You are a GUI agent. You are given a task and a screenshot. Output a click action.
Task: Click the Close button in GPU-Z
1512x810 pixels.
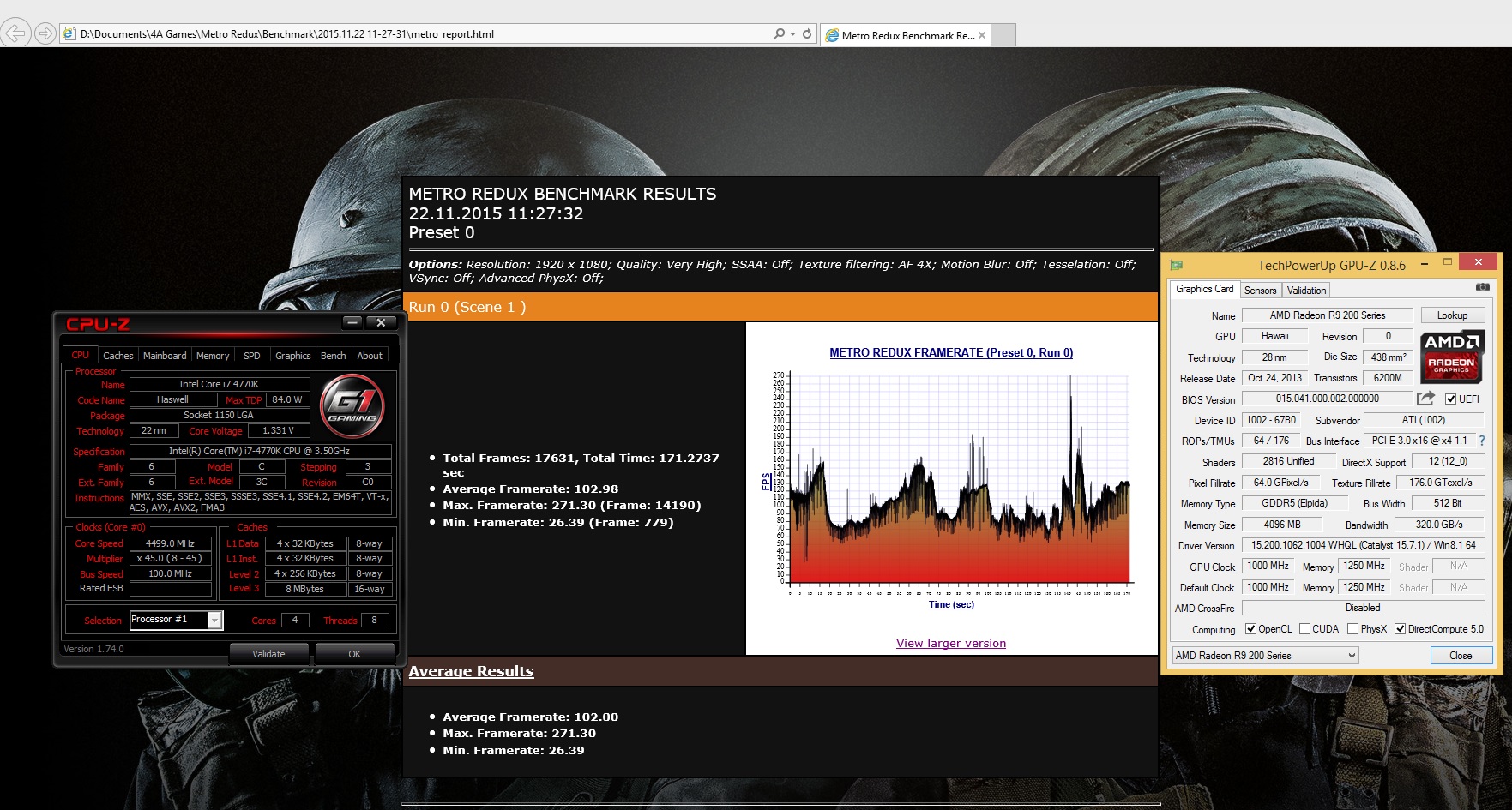tap(1461, 656)
